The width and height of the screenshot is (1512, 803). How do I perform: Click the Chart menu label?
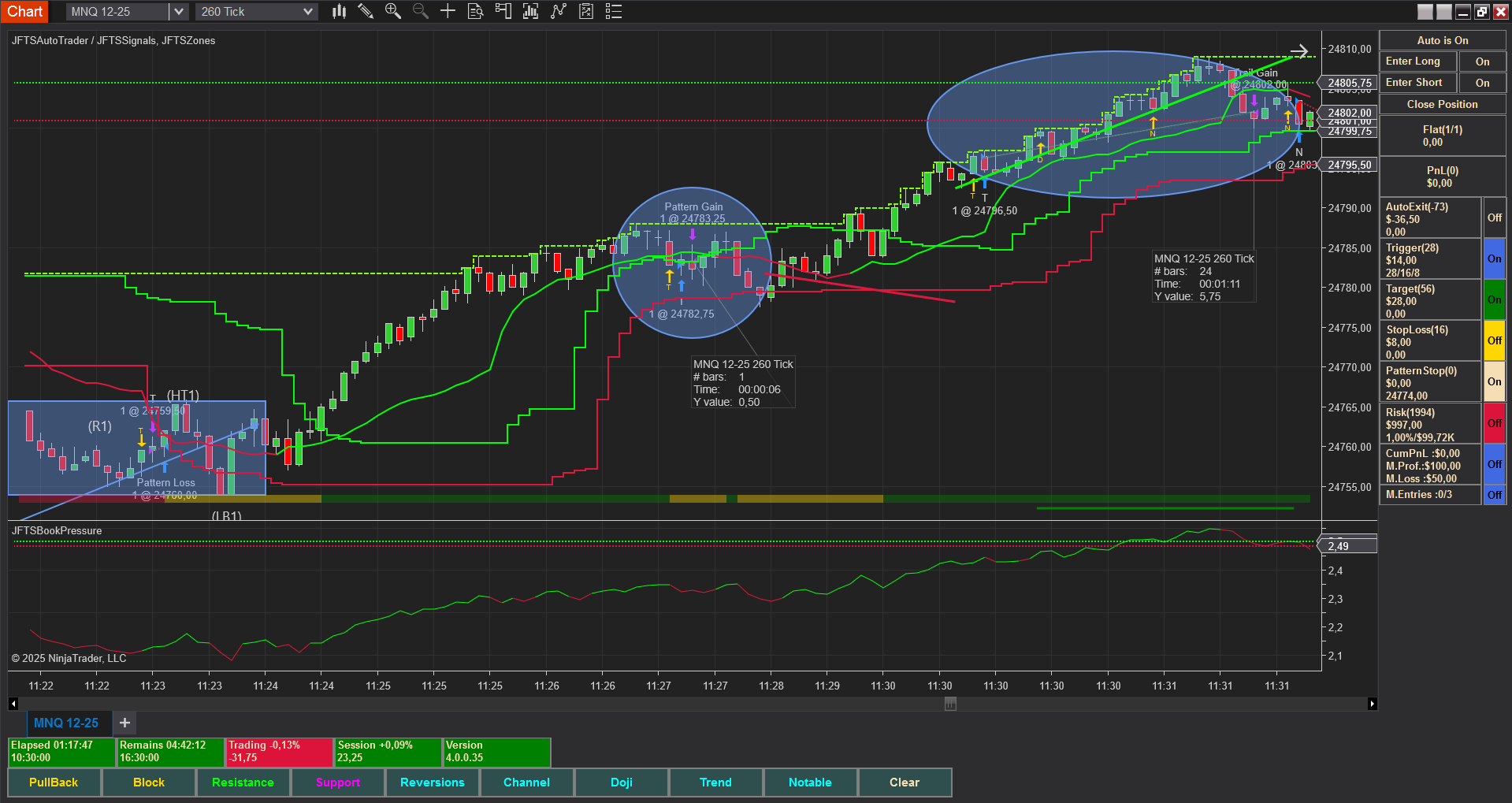(x=24, y=11)
